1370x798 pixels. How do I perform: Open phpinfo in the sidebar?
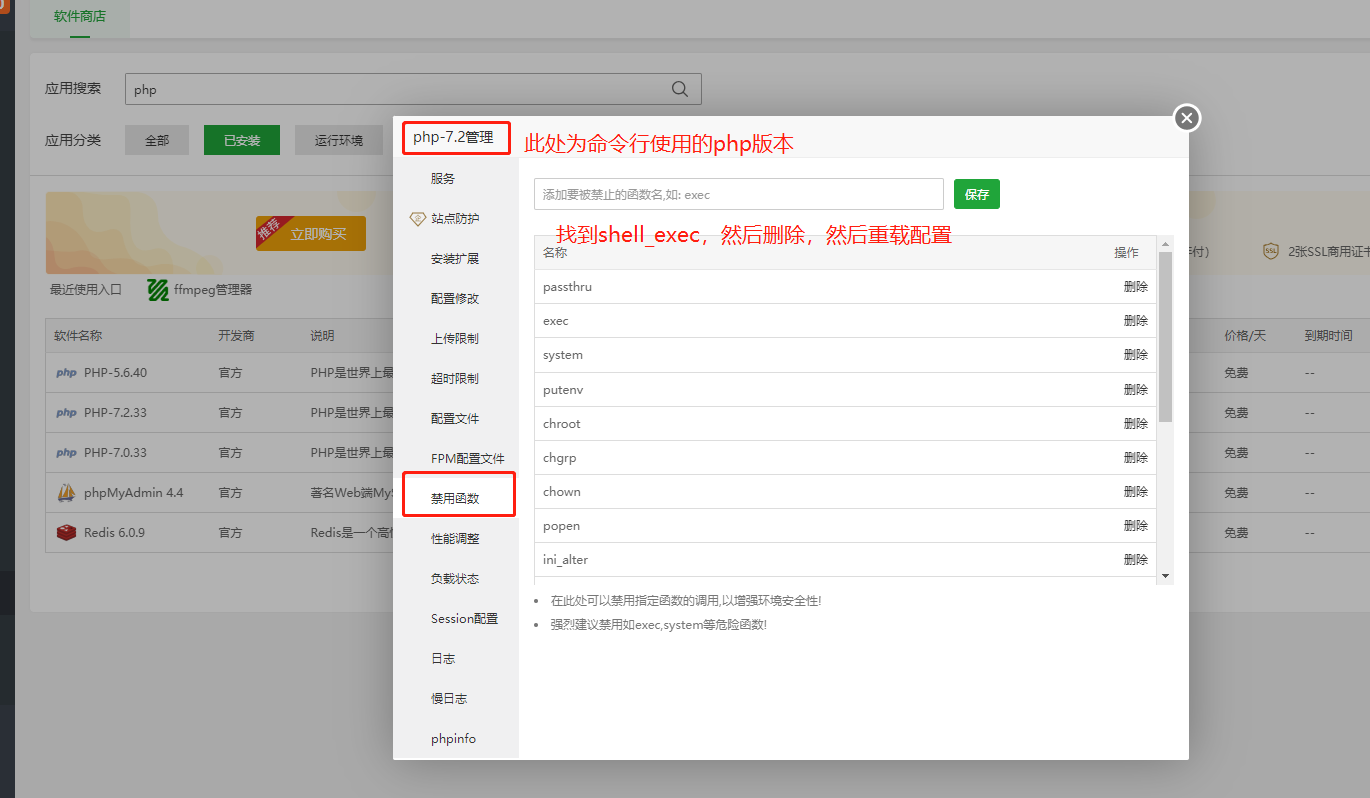(x=453, y=739)
